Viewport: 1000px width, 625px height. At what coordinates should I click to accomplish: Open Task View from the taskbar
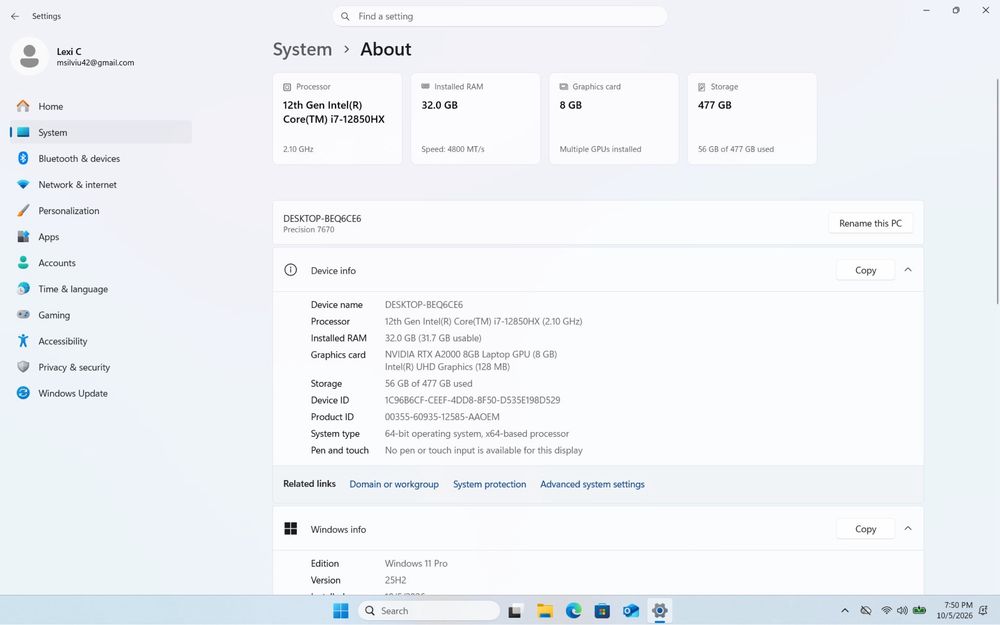click(515, 610)
